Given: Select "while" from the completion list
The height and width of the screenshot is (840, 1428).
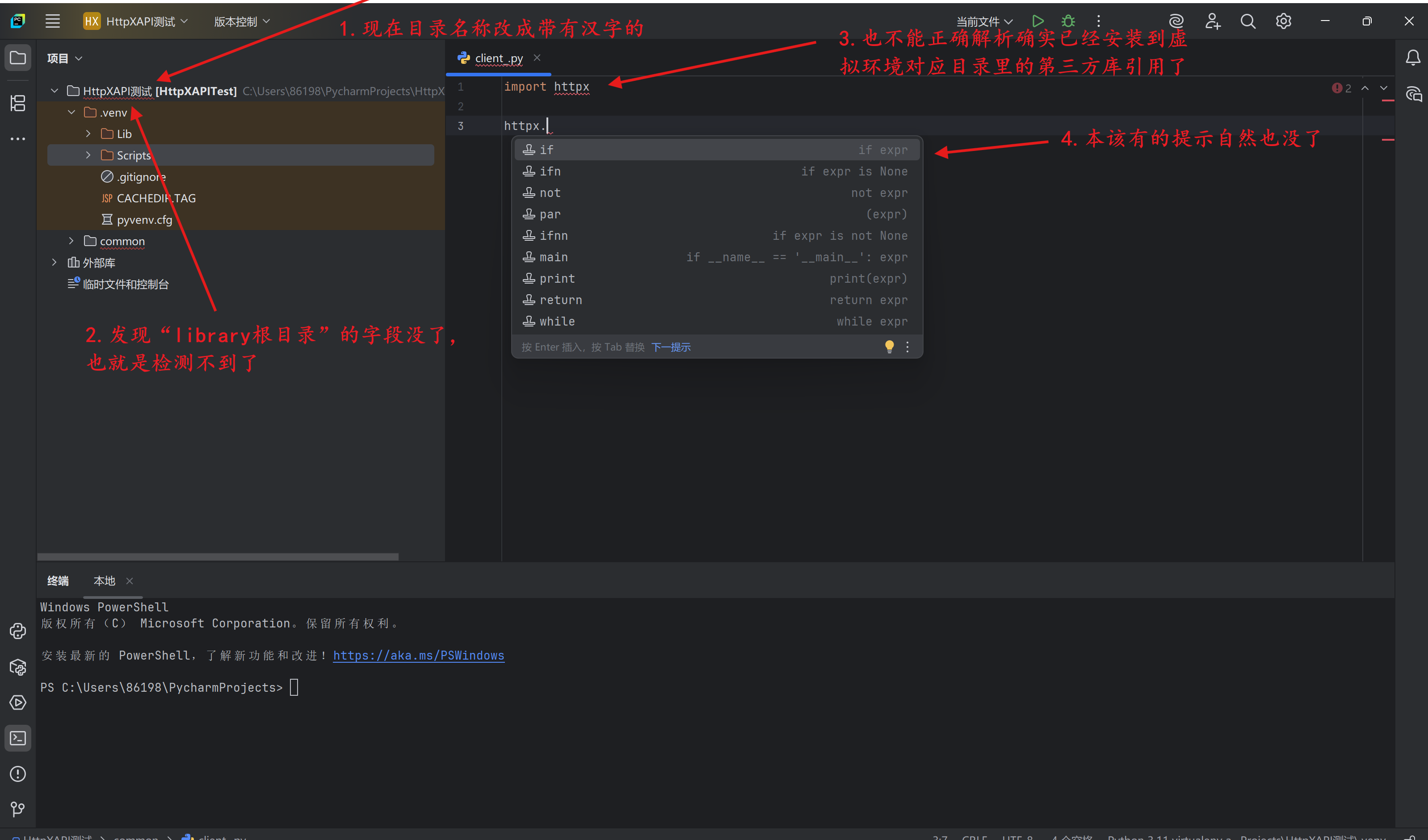Looking at the screenshot, I should [558, 321].
